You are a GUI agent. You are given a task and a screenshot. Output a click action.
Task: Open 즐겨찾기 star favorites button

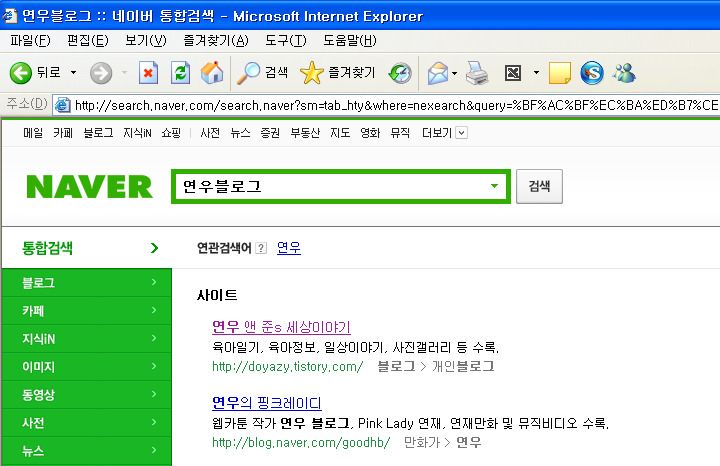point(338,73)
